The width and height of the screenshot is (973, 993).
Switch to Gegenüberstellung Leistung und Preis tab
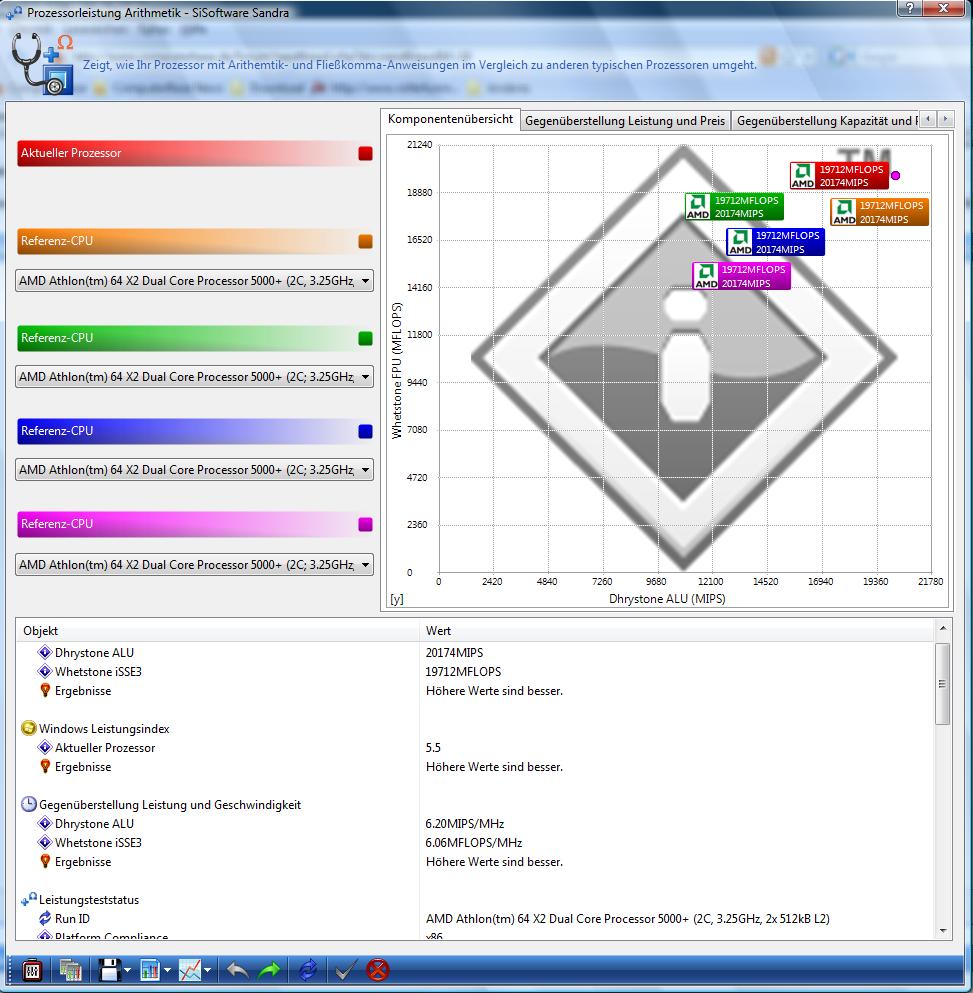[625, 121]
